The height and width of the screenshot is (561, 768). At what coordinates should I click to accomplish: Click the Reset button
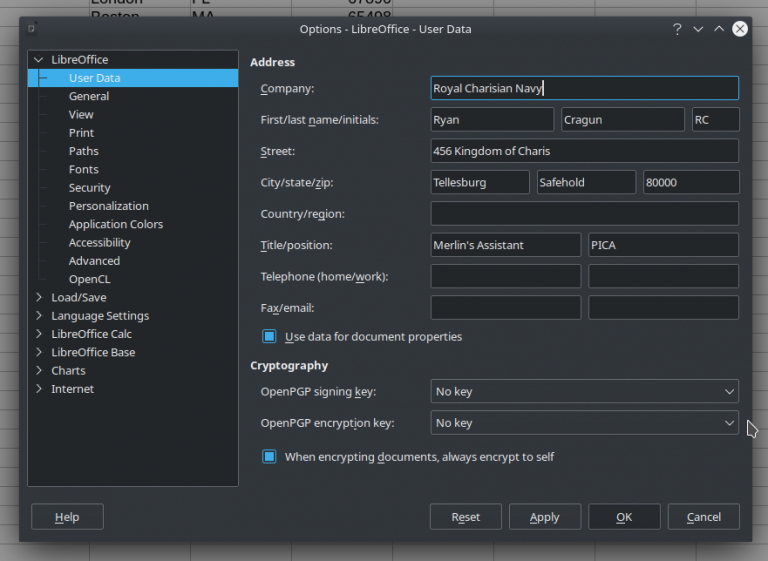(x=465, y=517)
